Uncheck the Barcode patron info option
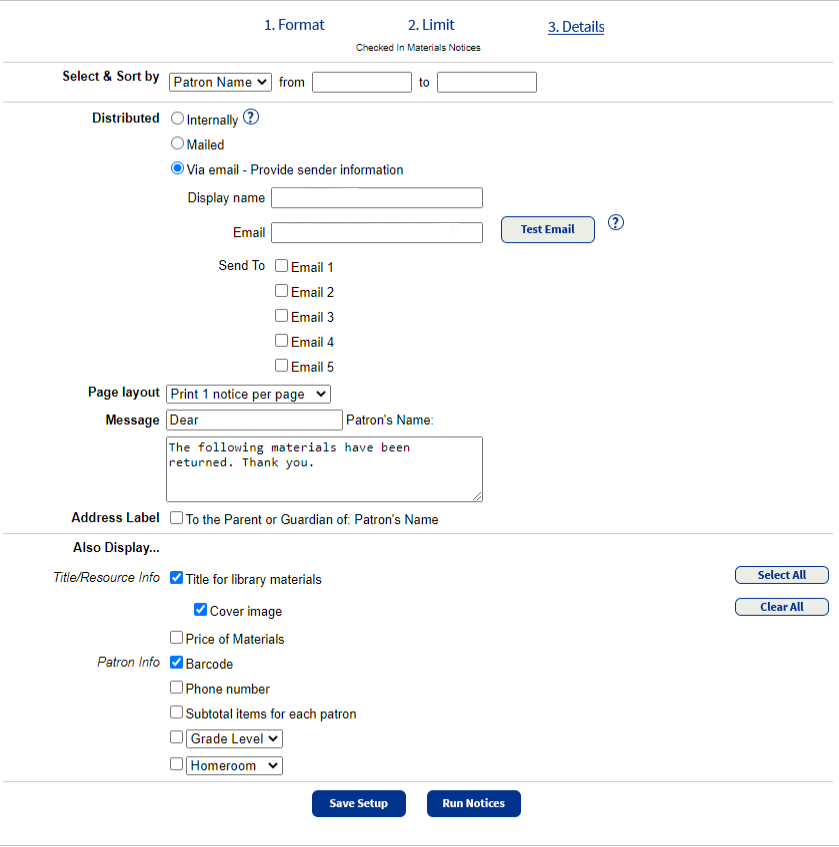The image size is (839, 847). 176,661
